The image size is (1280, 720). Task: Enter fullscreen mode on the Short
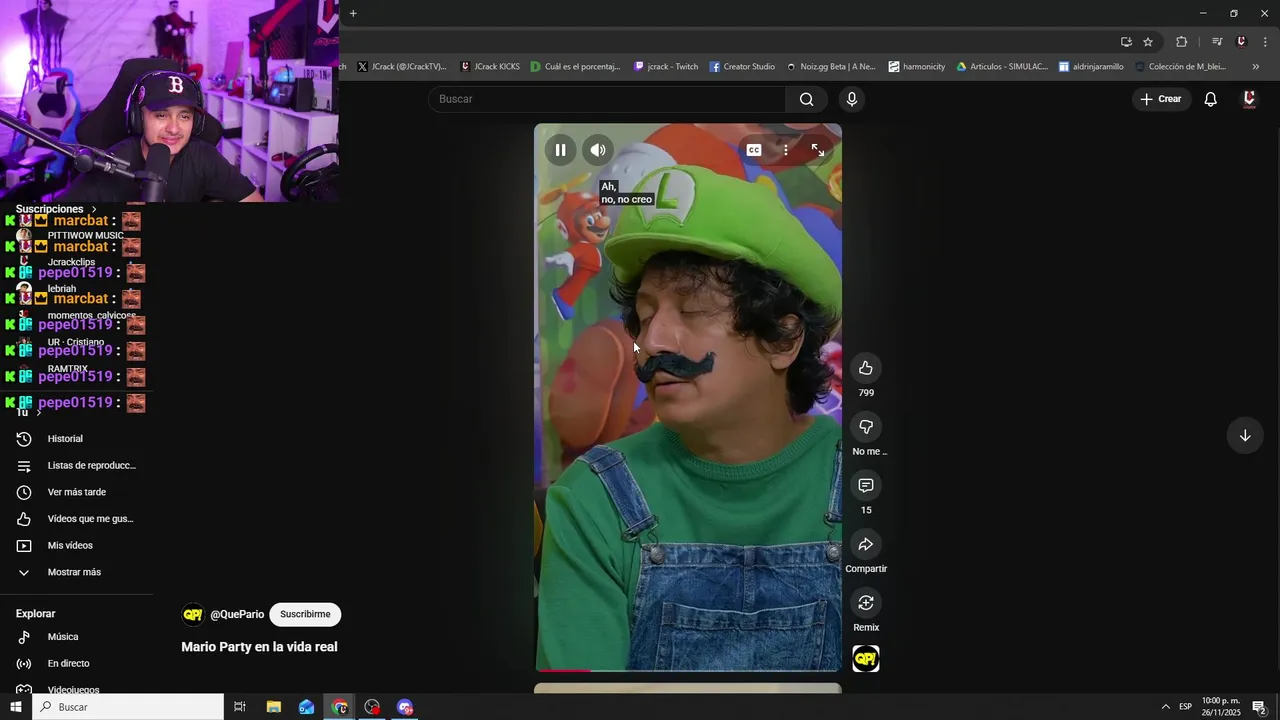point(818,150)
